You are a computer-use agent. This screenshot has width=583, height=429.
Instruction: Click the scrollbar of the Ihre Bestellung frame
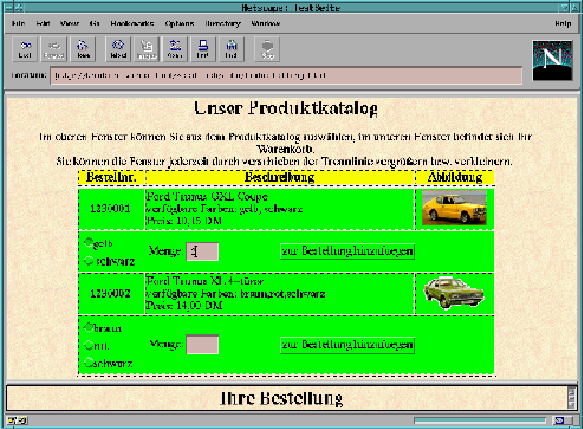pyautogui.click(x=572, y=397)
